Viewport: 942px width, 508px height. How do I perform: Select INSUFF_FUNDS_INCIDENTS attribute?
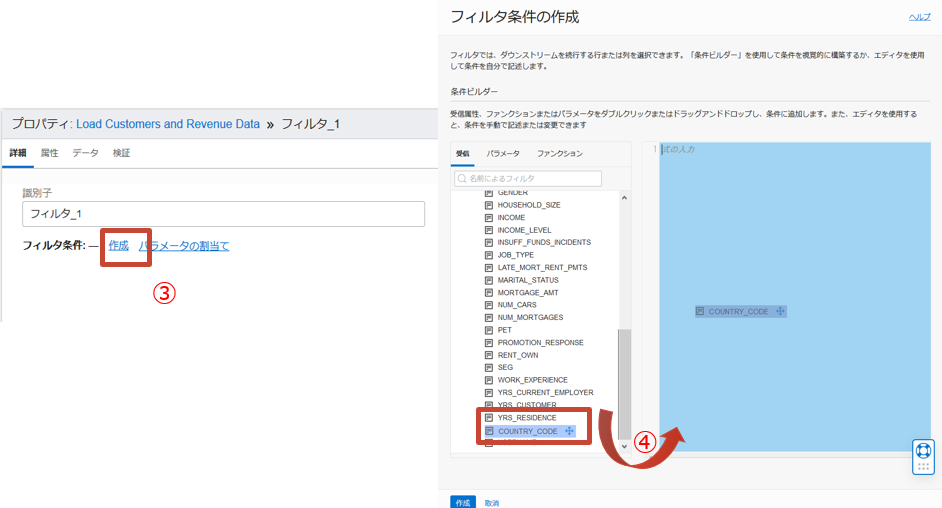point(544,243)
